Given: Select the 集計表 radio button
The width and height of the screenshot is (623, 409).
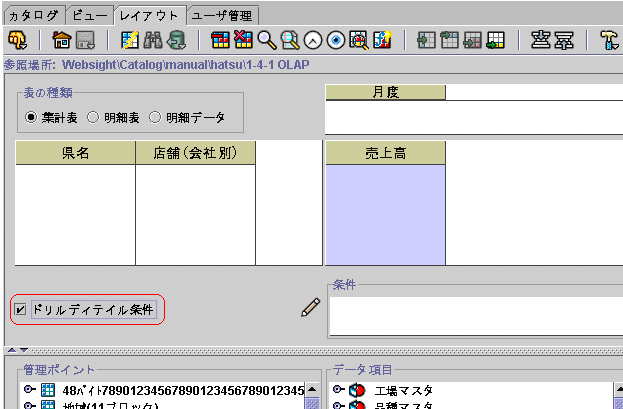Looking at the screenshot, I should pyautogui.click(x=31, y=117).
